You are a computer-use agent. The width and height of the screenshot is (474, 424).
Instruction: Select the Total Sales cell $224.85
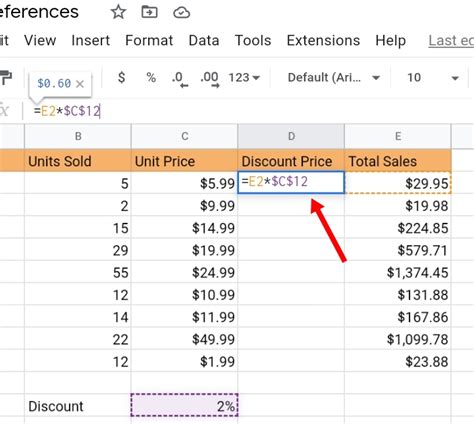click(x=398, y=228)
